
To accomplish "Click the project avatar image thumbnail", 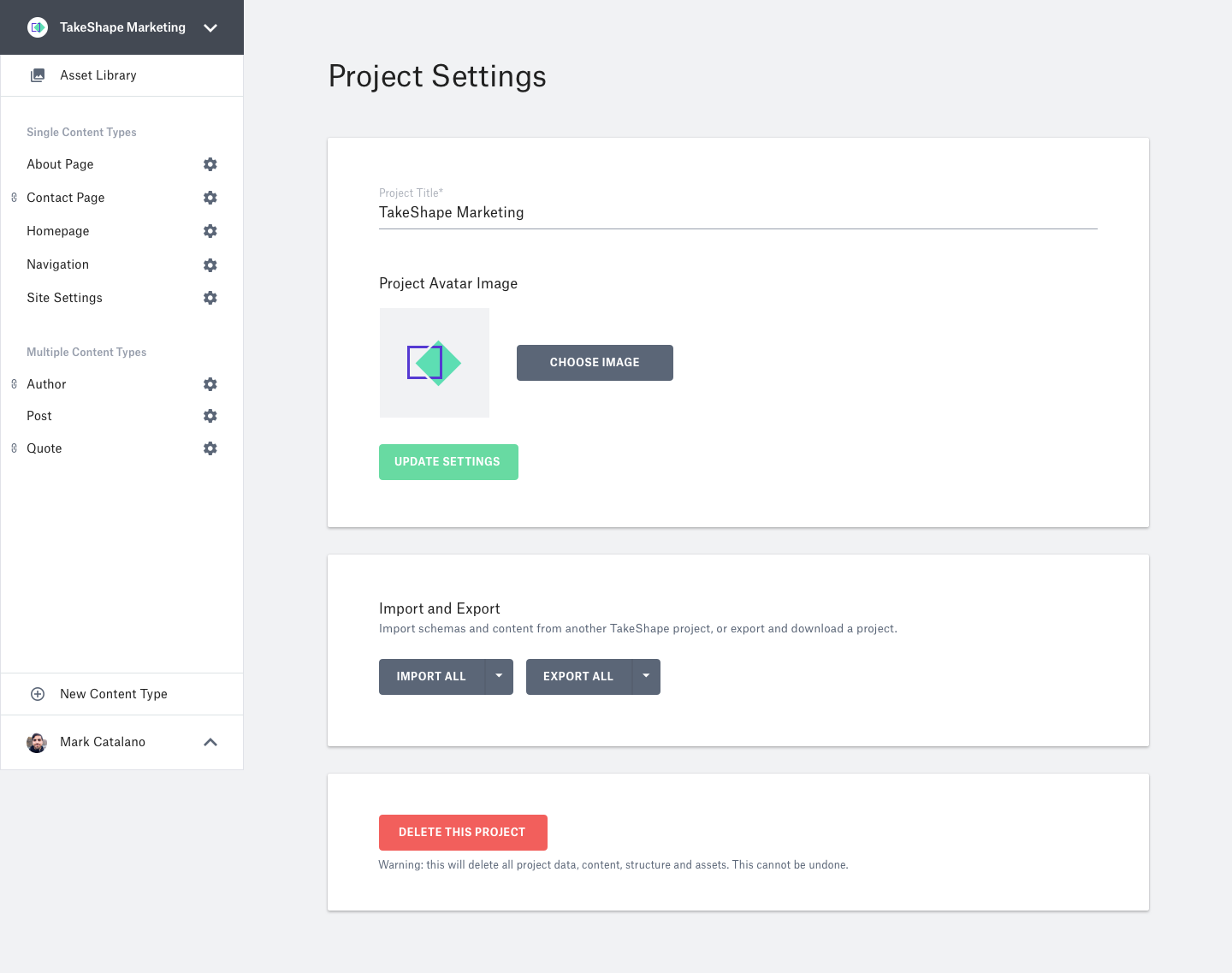I will coord(435,363).
